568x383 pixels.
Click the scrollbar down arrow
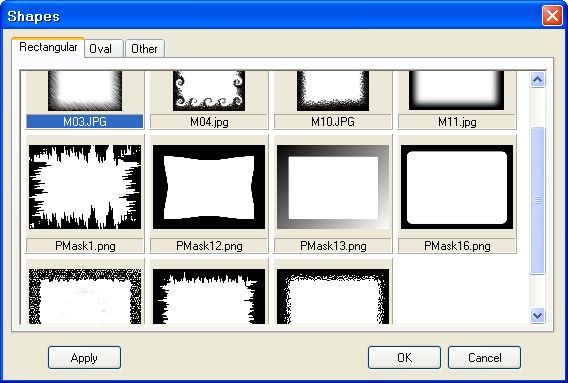click(x=538, y=315)
